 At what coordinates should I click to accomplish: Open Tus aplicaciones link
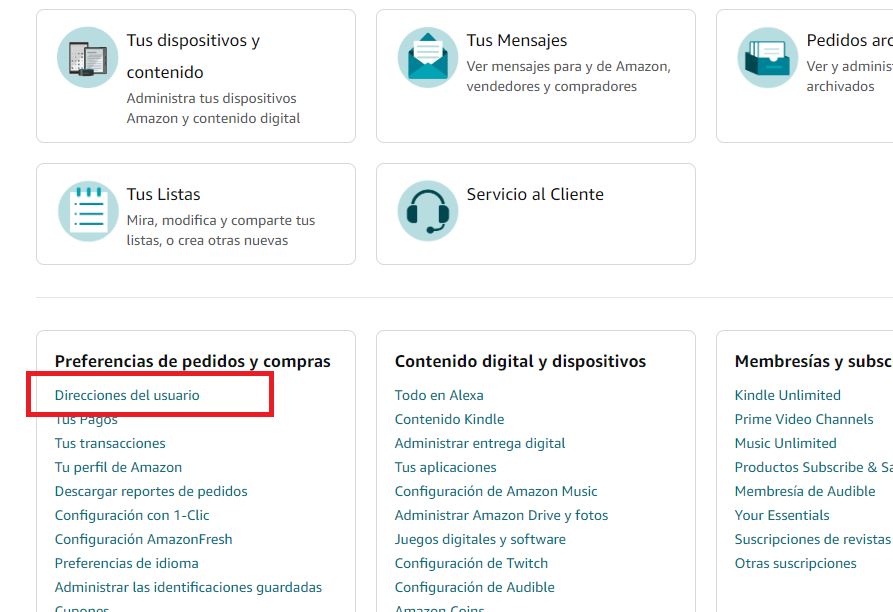pyautogui.click(x=445, y=467)
